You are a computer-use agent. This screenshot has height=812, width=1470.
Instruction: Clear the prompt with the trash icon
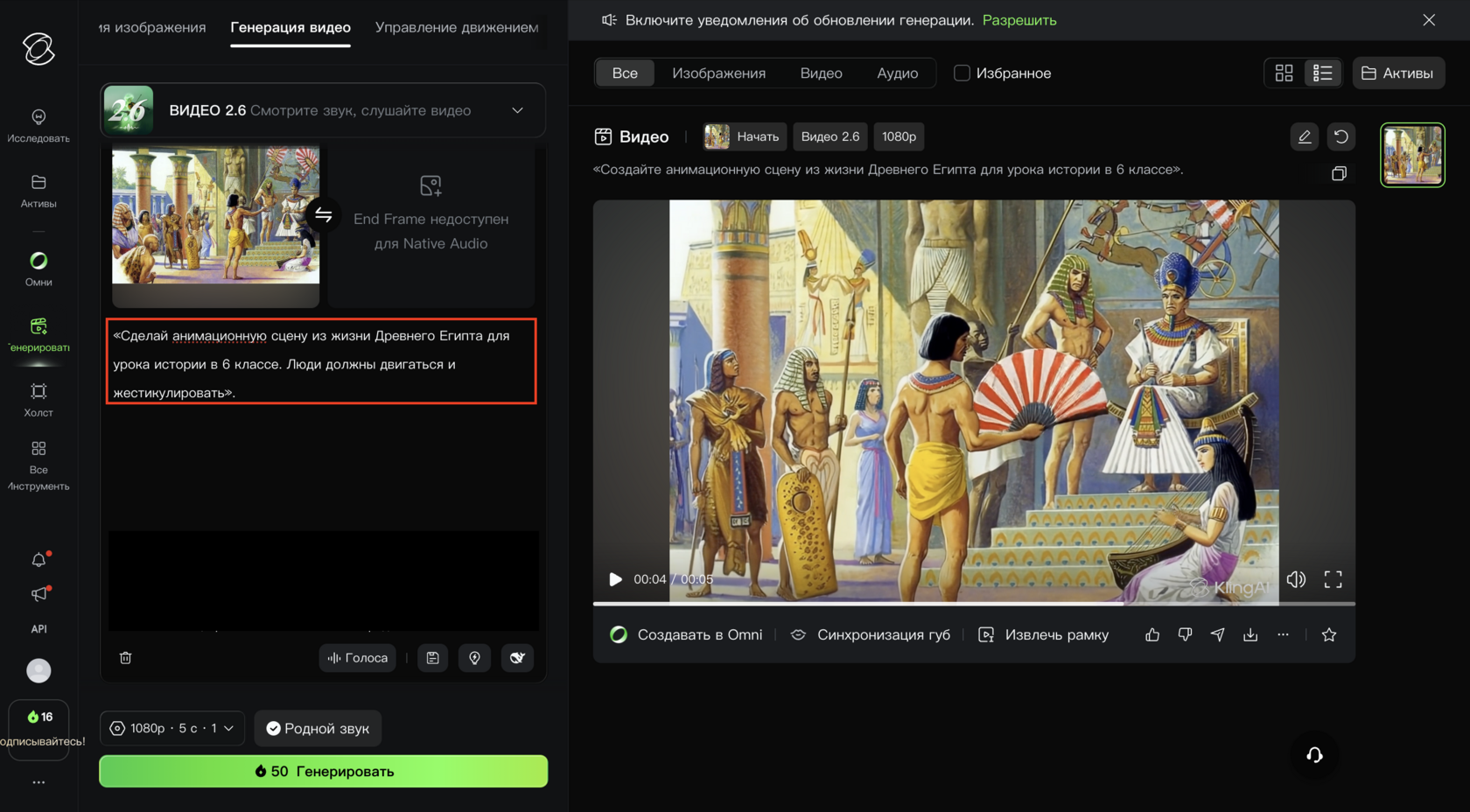point(126,658)
